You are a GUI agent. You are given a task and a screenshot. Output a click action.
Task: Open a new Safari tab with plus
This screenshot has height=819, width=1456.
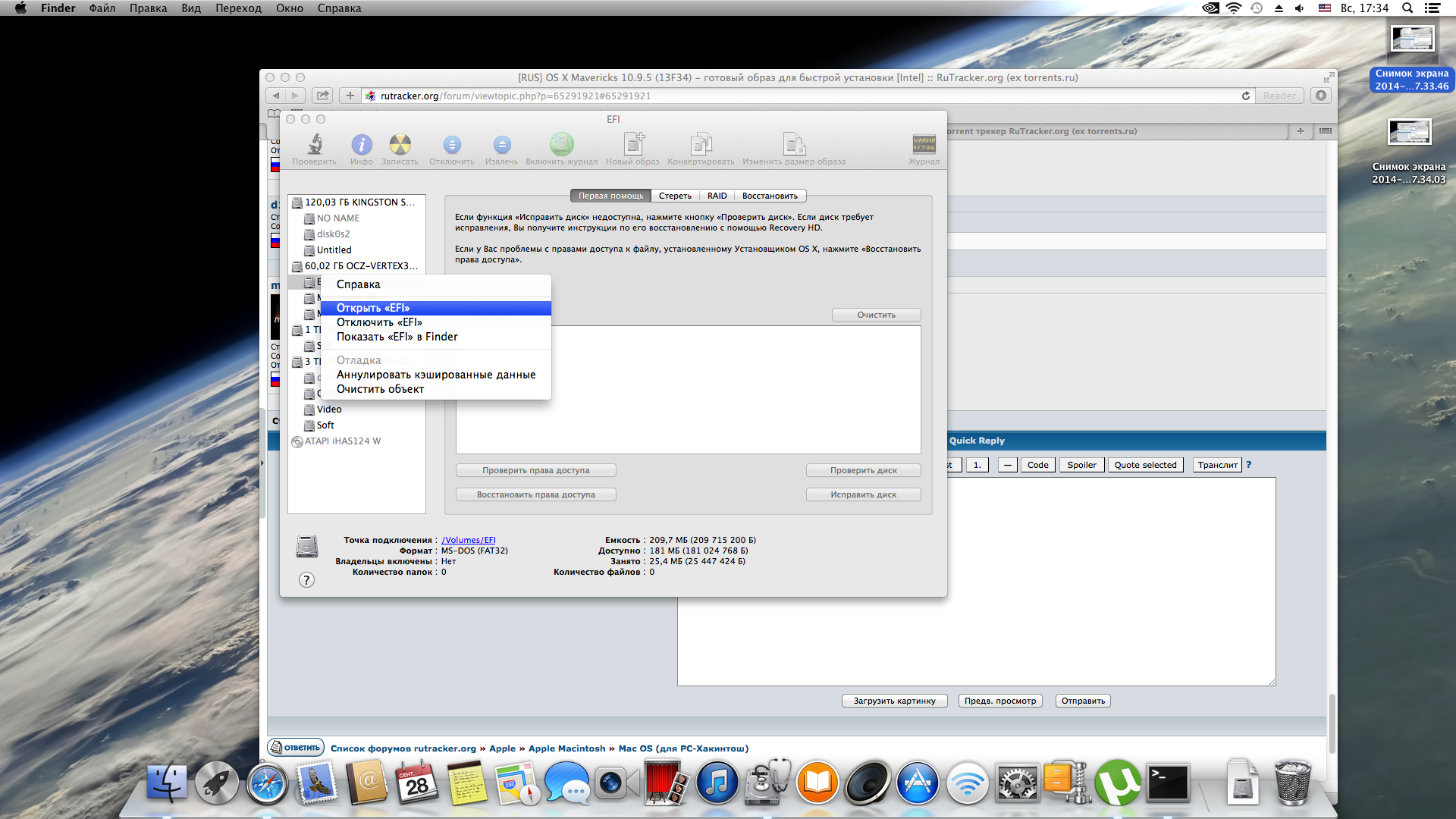pyautogui.click(x=1300, y=131)
